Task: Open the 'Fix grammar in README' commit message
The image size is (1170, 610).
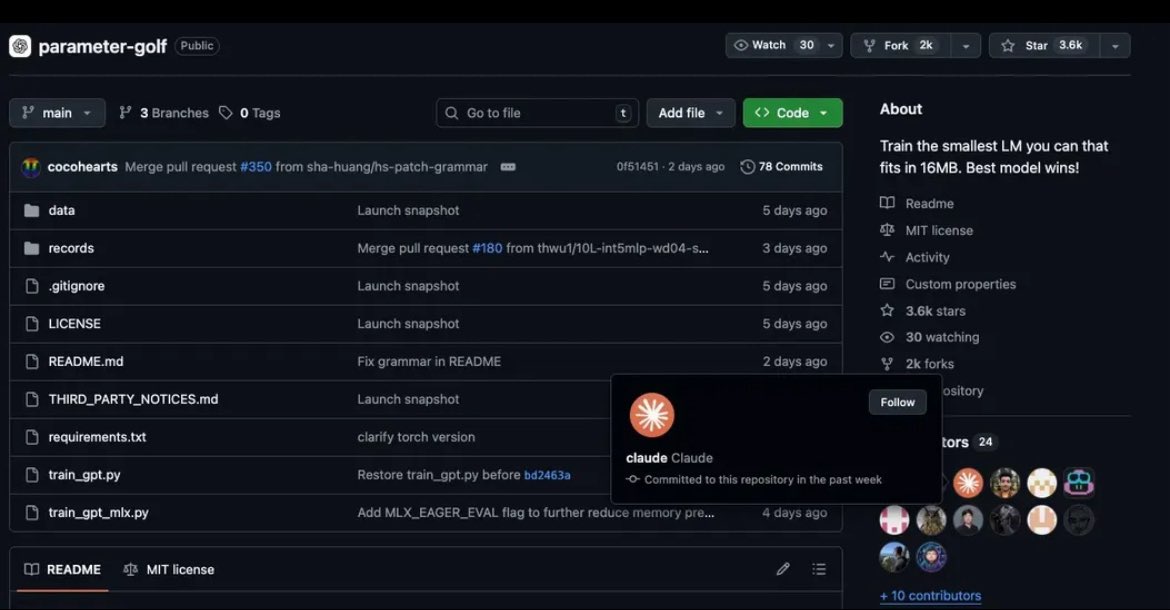Action: tap(429, 361)
